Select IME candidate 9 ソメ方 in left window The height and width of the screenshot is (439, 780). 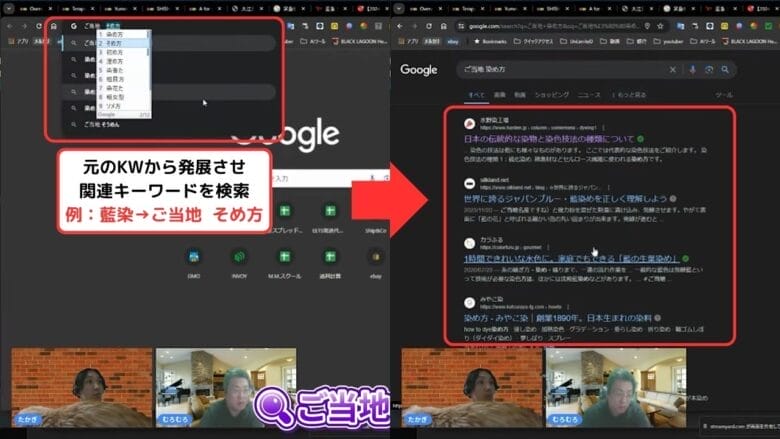[123, 106]
